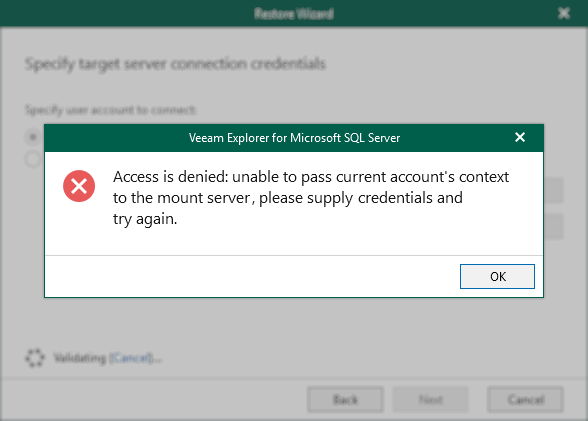This screenshot has width=588, height=421.
Task: Click OK in the Veeam error dialog
Action: click(497, 276)
